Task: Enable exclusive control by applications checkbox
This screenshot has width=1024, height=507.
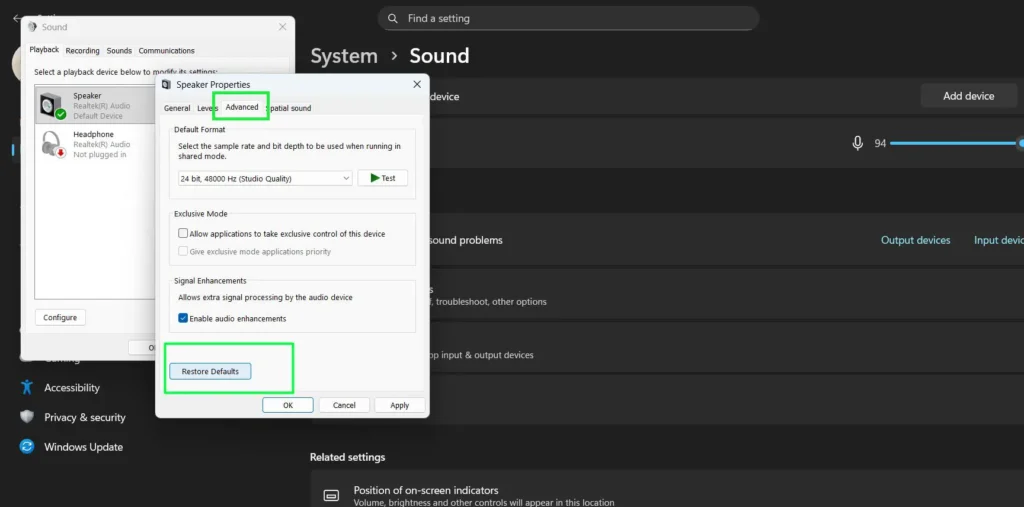Action: tap(183, 233)
